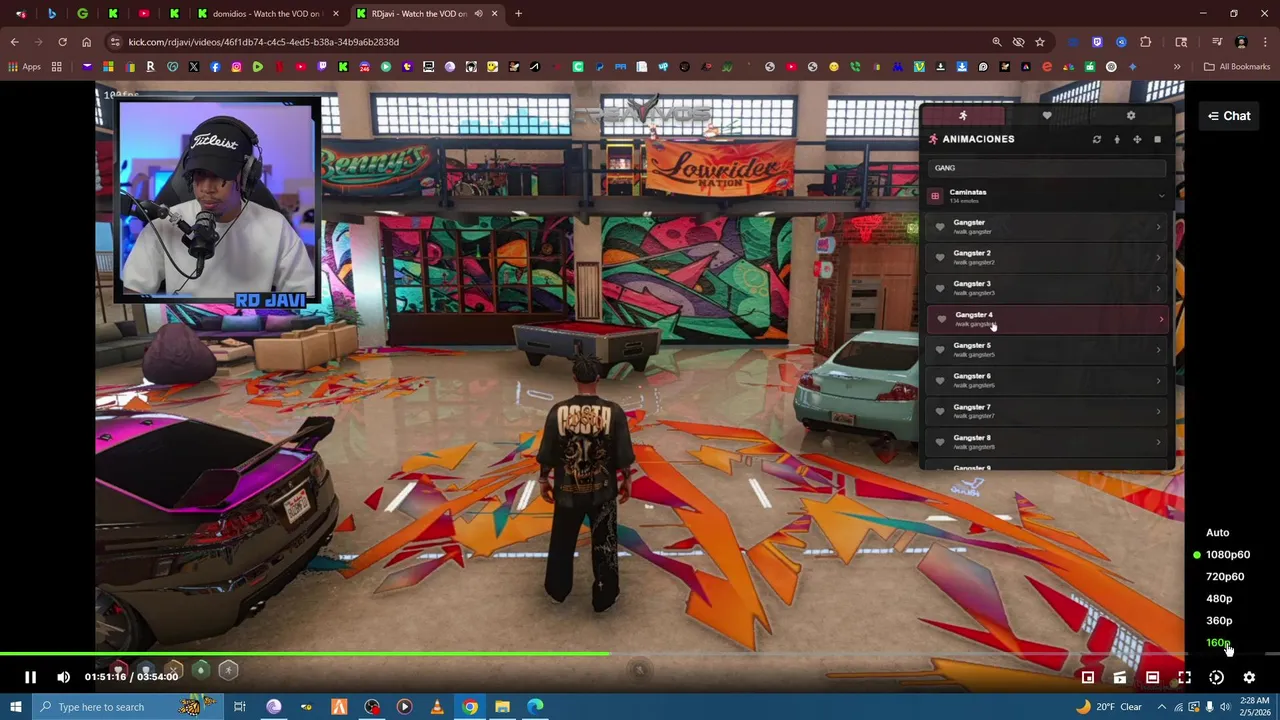Open the gear settings tab in Animaciones panel

point(1131,116)
